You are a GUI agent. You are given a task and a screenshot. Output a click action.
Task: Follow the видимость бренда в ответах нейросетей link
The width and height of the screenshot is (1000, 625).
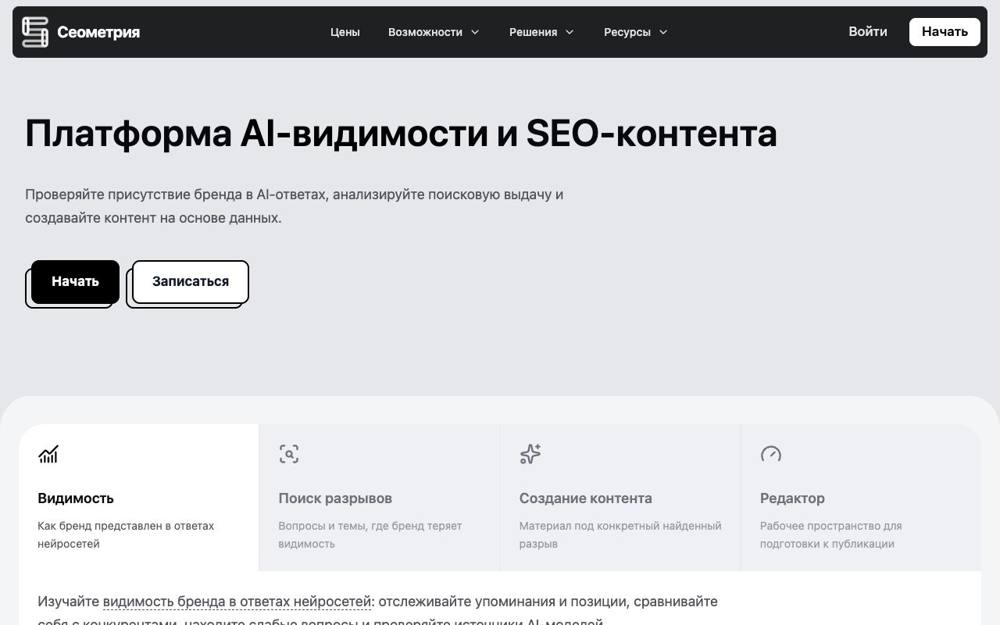[x=237, y=601]
